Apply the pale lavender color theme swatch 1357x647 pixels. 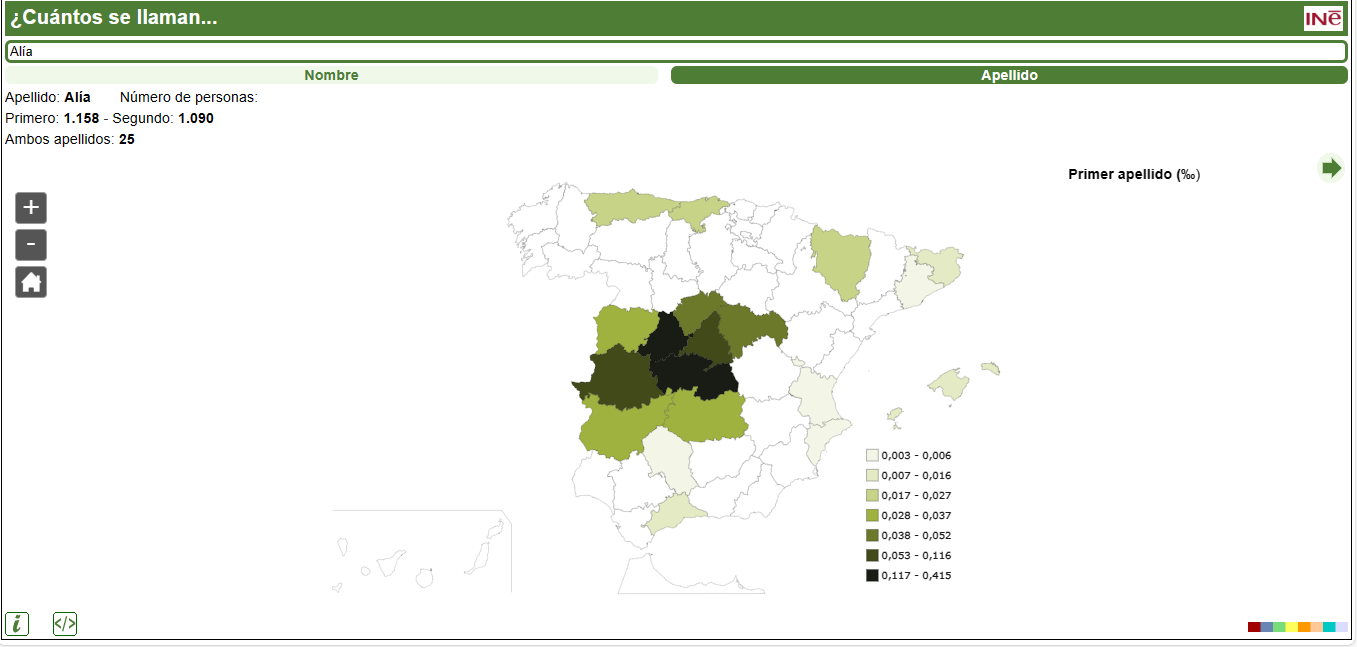tap(1342, 627)
